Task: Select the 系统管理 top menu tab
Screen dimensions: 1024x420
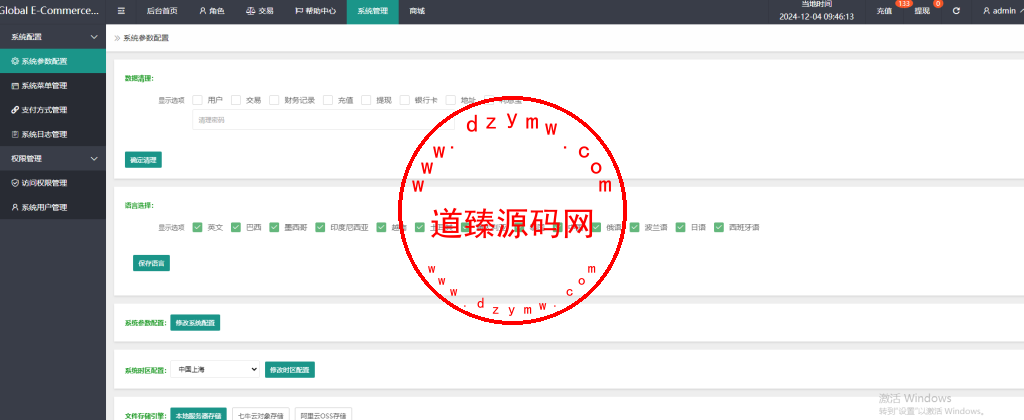Action: point(372,11)
